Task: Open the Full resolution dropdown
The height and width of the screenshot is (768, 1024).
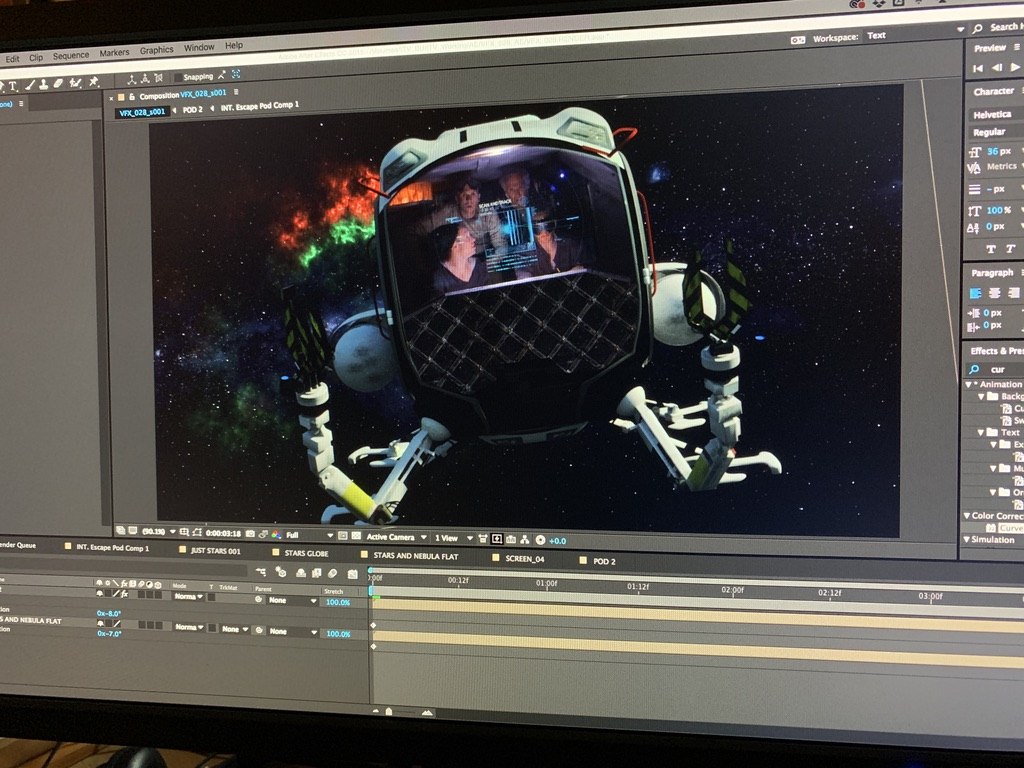Action: point(310,536)
